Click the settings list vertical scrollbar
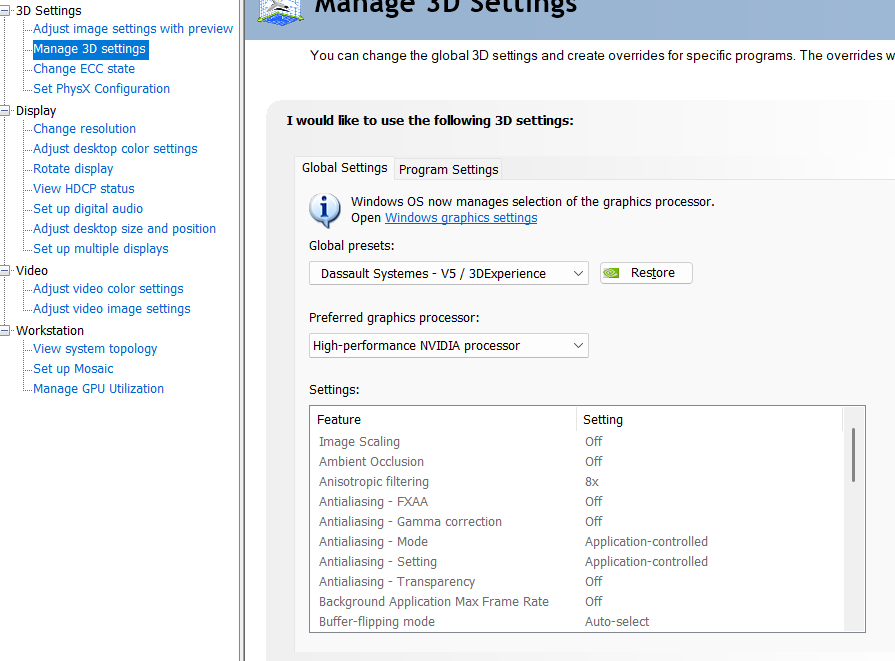Screen dimensions: 895x661 [x=853, y=455]
